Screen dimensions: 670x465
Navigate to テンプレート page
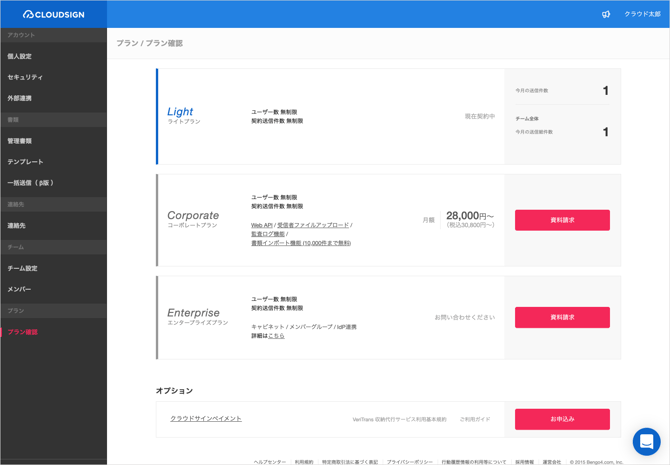(x=26, y=162)
